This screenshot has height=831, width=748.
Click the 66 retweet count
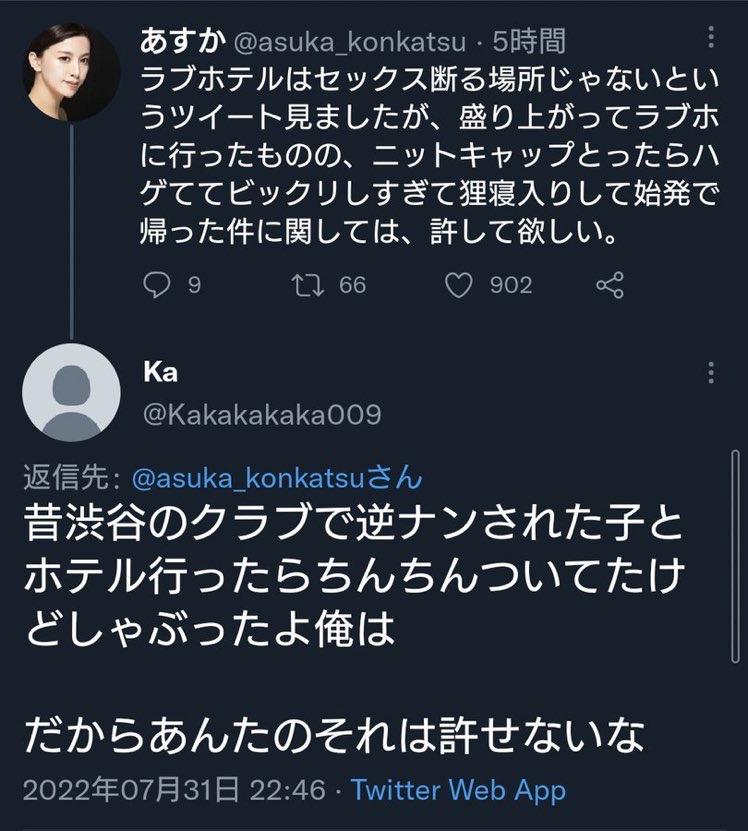tap(352, 286)
